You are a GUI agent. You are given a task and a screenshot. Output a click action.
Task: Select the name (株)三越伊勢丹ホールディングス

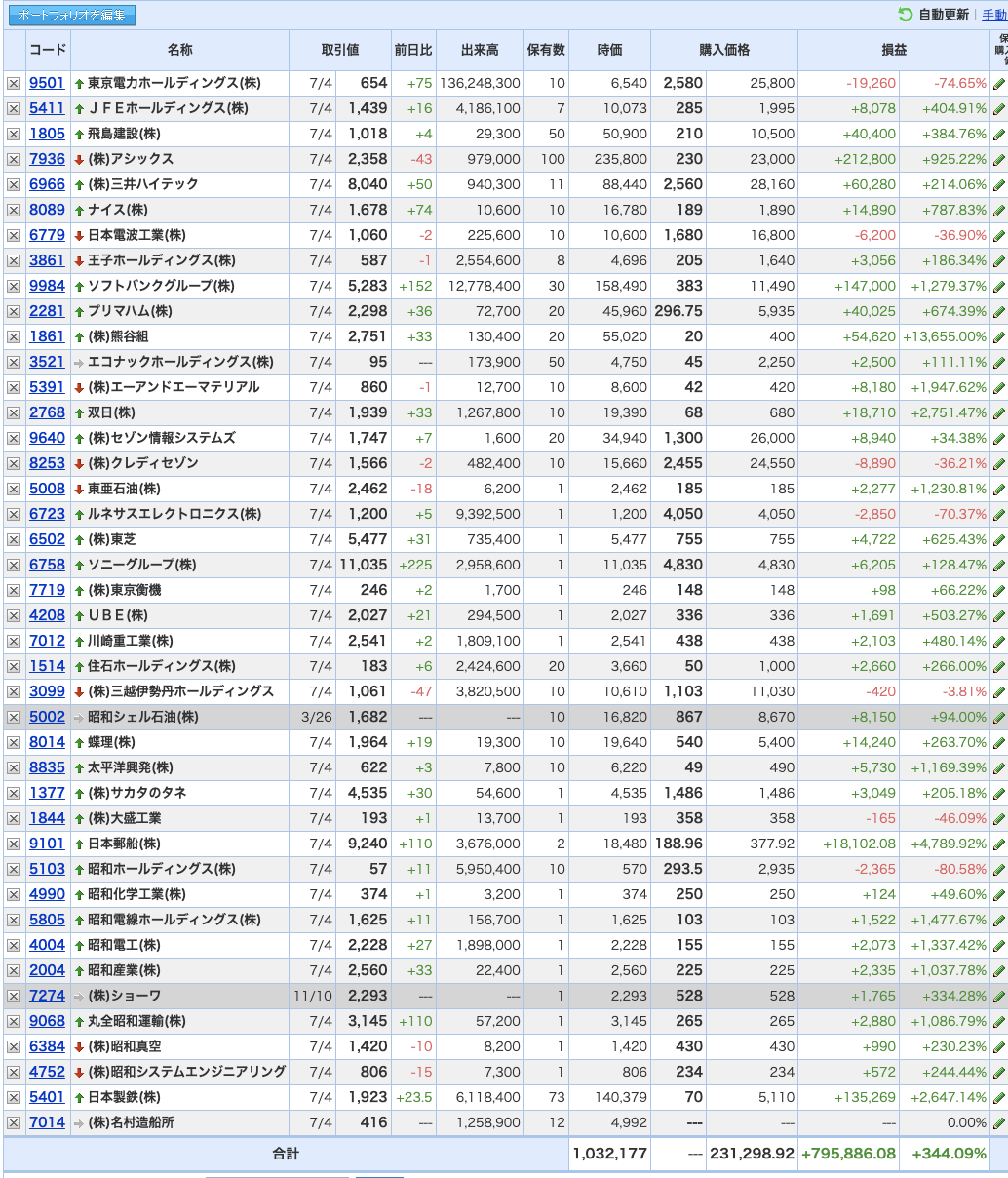point(181,691)
